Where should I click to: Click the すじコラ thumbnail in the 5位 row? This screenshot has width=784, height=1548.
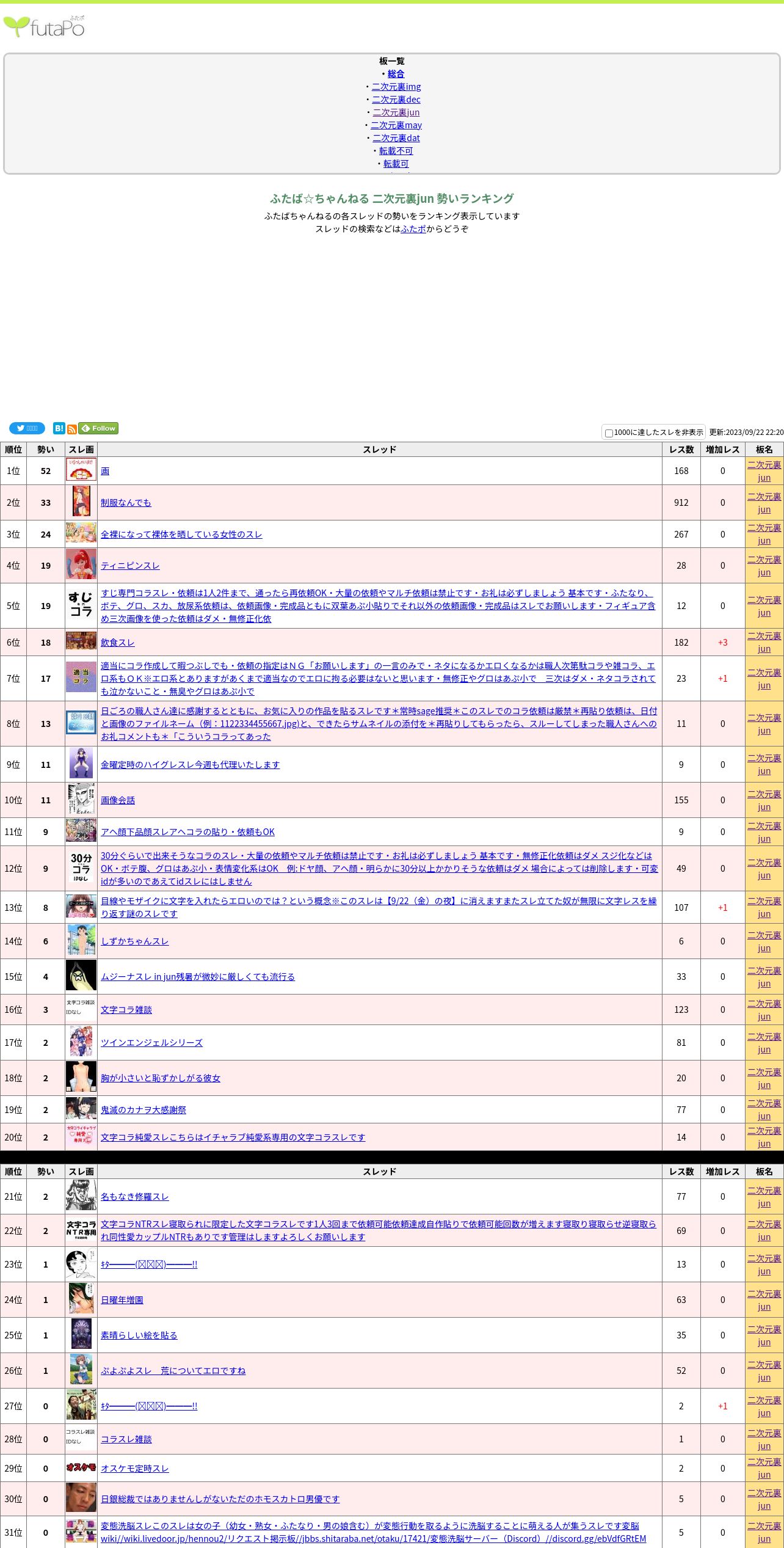(x=81, y=605)
